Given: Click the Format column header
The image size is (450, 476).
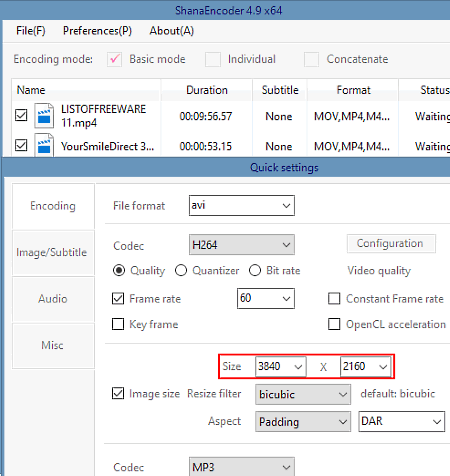Looking at the screenshot, I should click(353, 90).
